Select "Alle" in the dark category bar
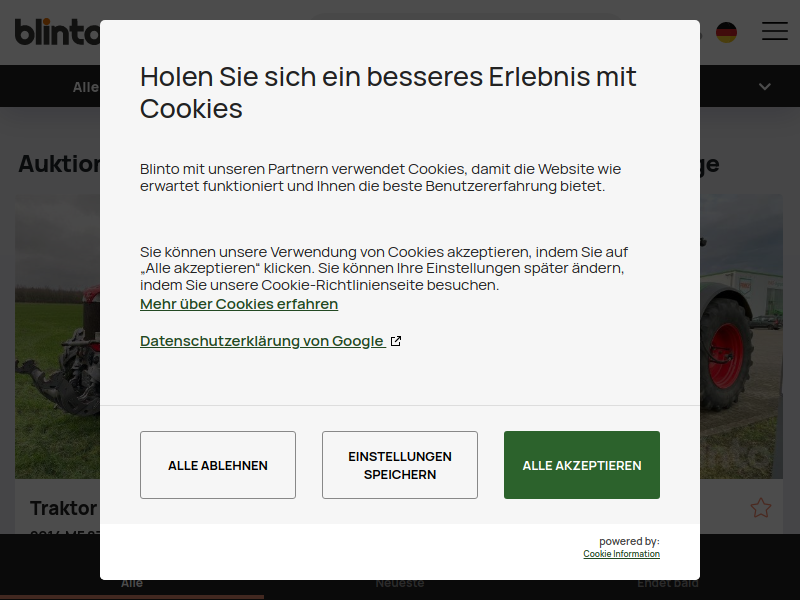Image resolution: width=800 pixels, height=600 pixels. (x=86, y=87)
